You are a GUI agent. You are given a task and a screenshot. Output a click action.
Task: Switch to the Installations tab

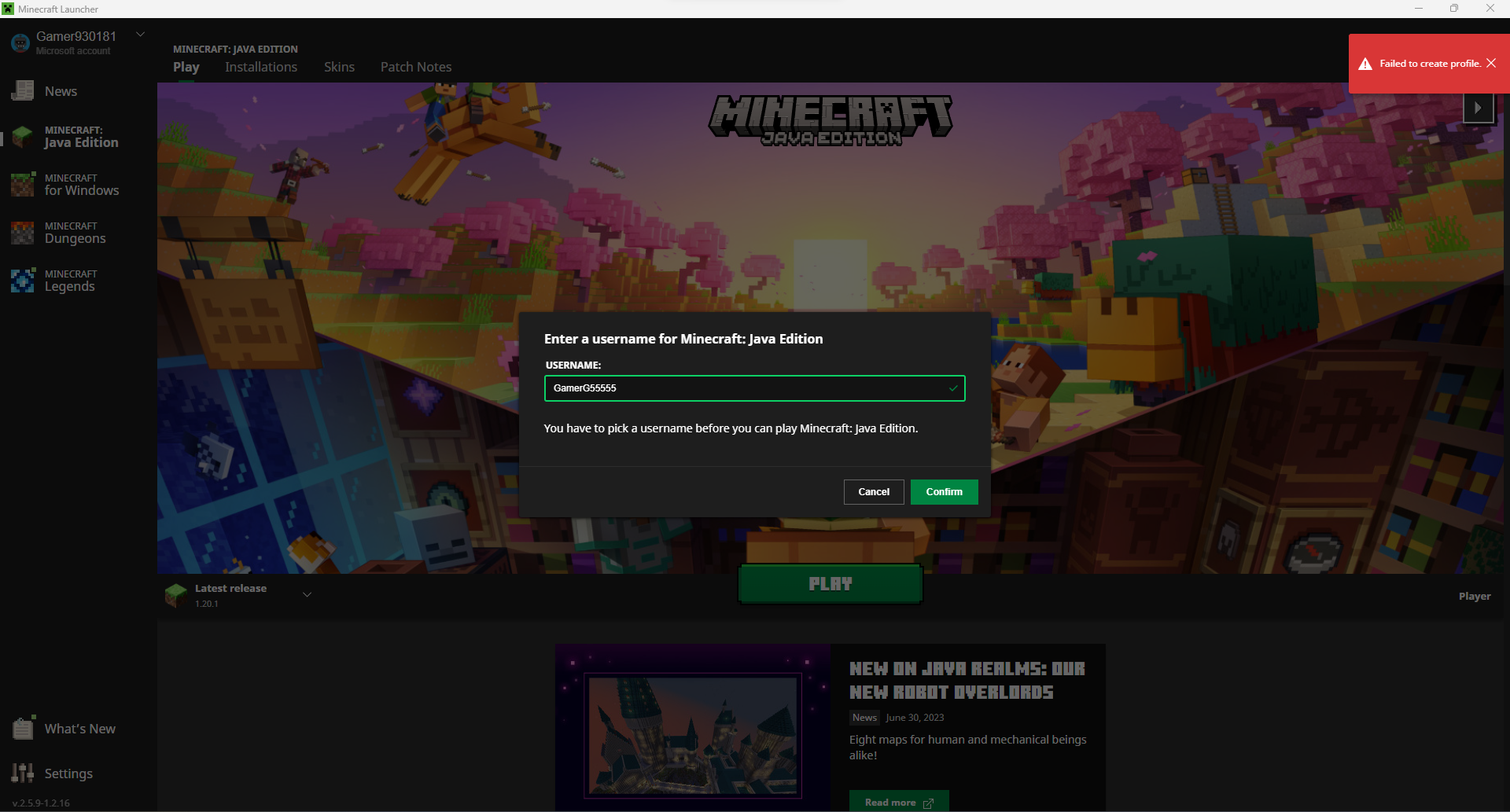tap(261, 67)
